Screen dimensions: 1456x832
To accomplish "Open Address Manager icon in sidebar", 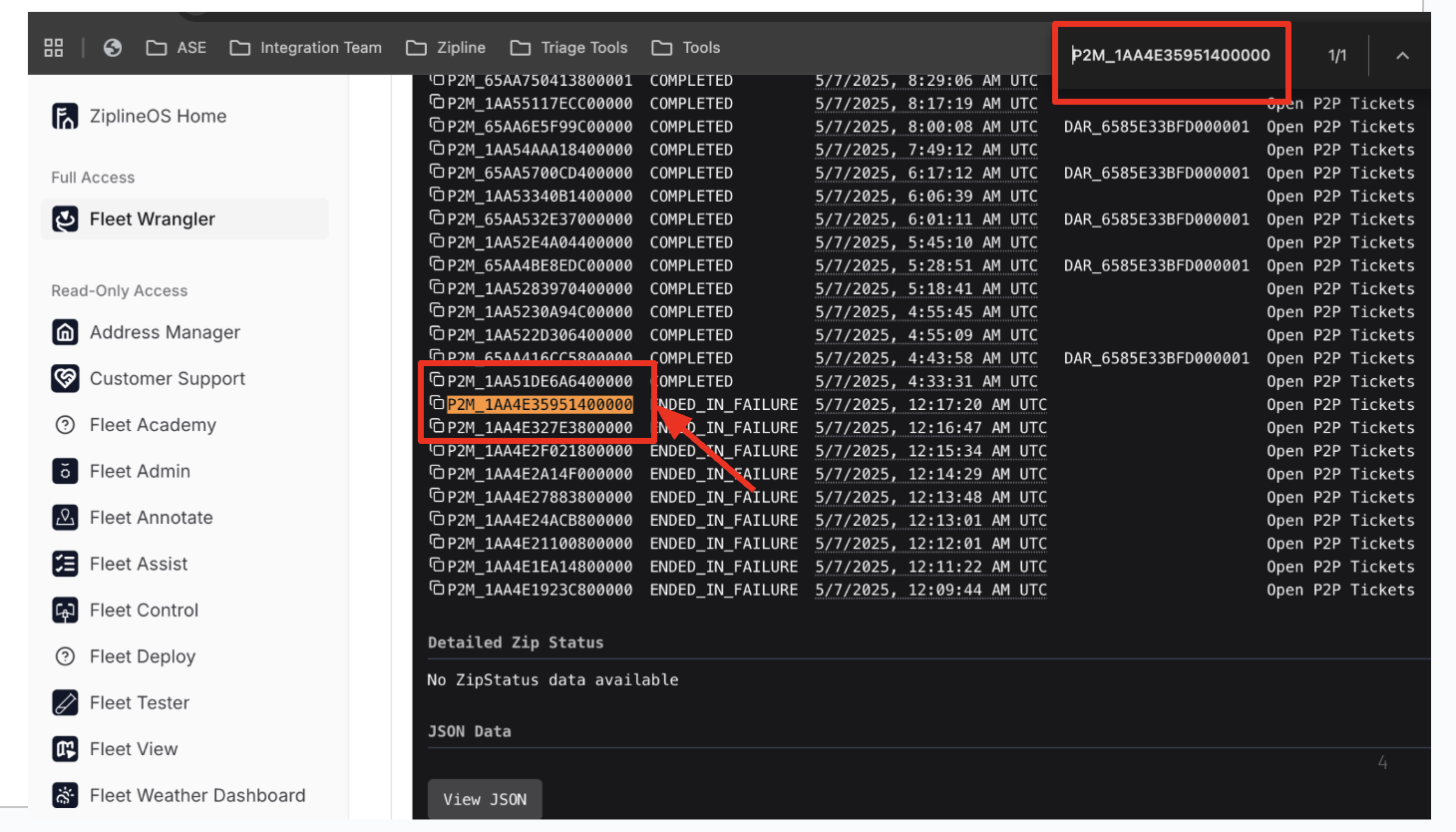I will coord(65,332).
